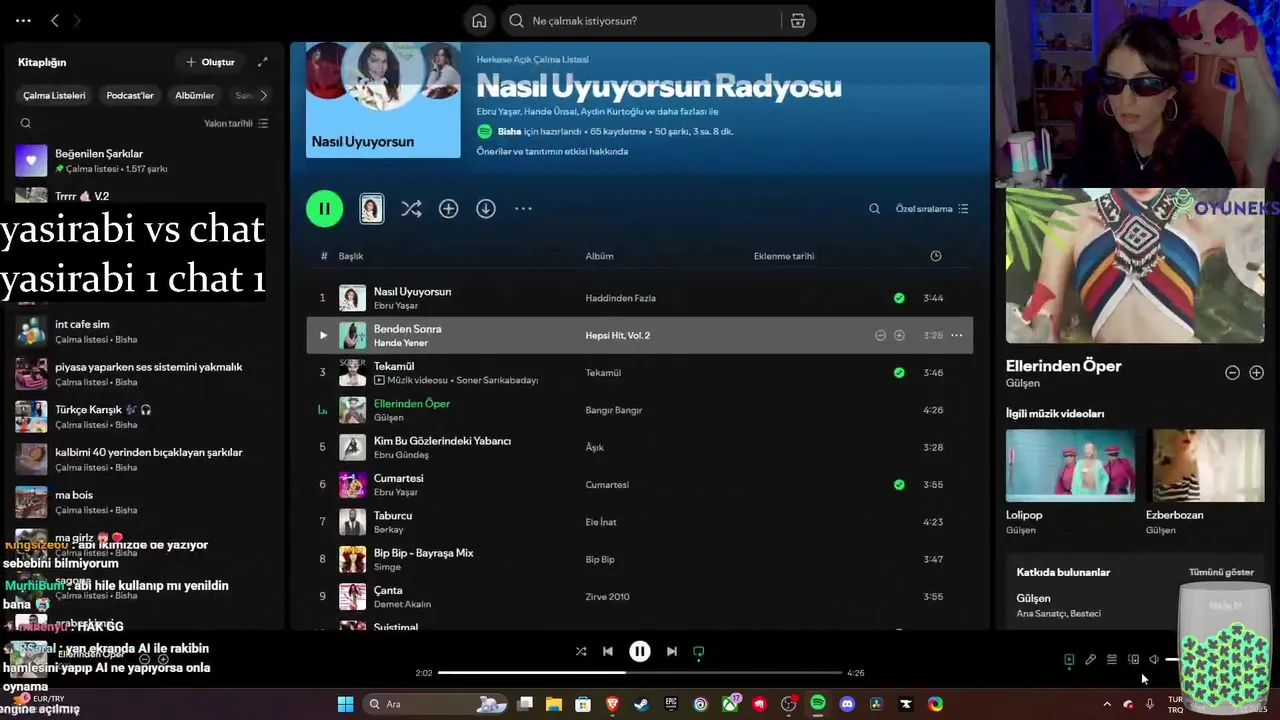Add playlist to library with plus icon
The height and width of the screenshot is (720, 1280).
448,209
